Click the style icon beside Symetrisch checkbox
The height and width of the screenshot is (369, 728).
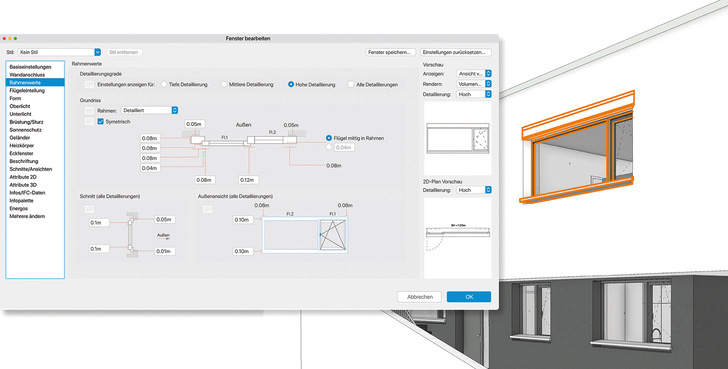(90, 122)
